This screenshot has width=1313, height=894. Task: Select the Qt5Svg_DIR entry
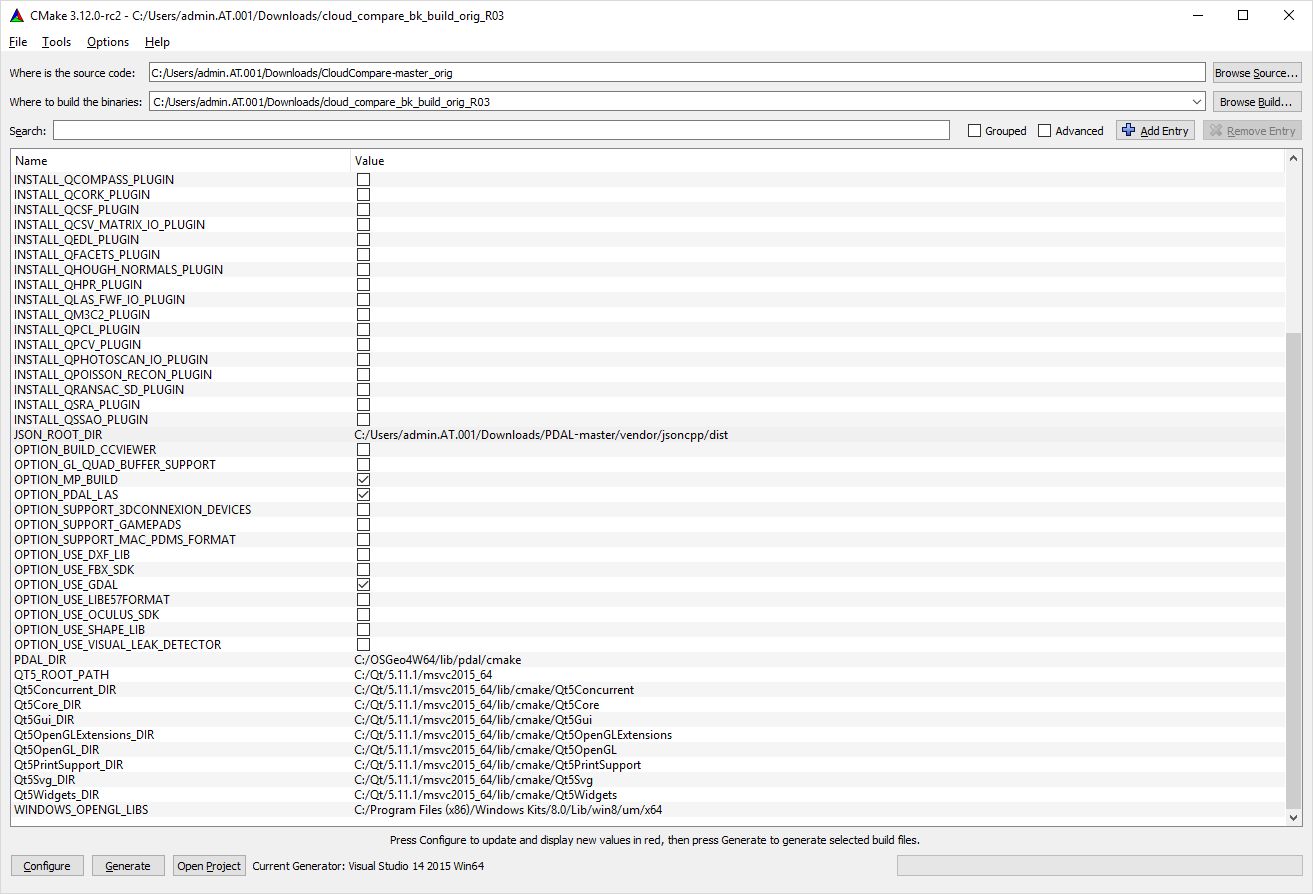[x=44, y=780]
